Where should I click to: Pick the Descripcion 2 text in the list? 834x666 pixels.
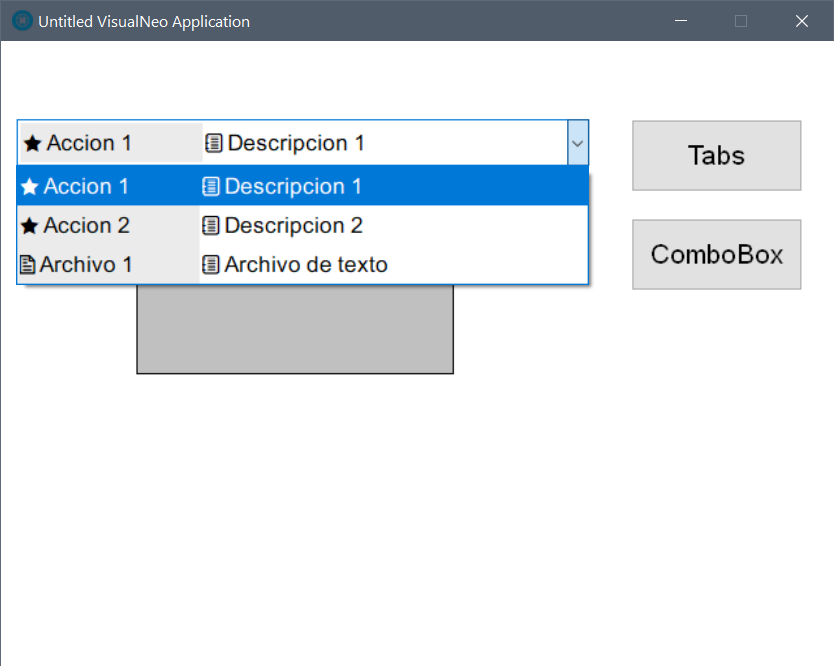coord(293,226)
